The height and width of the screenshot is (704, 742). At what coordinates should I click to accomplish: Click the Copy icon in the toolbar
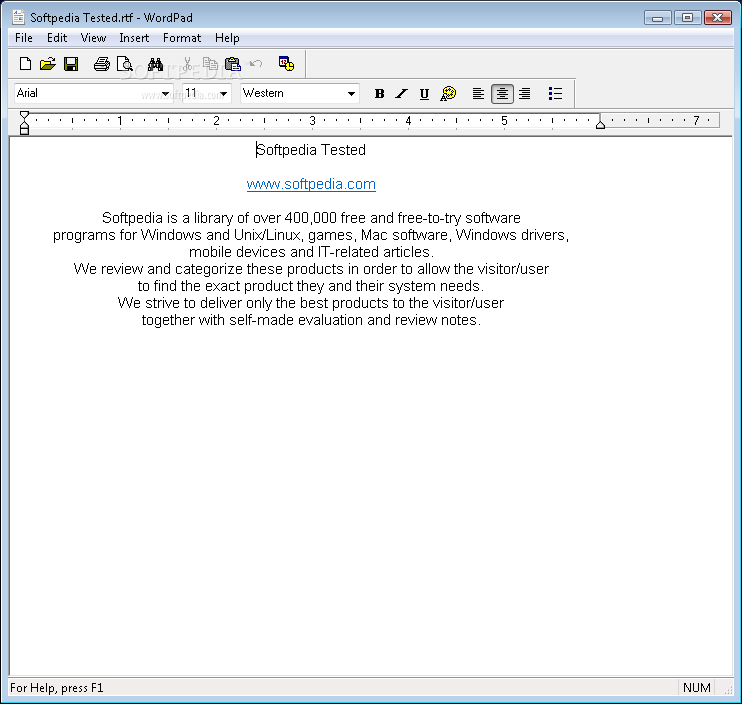point(210,64)
